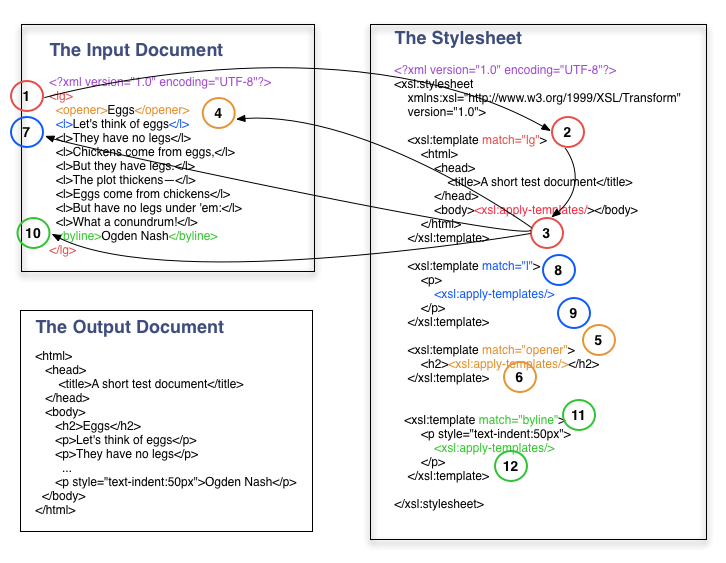Click the '<p>Let's think of eggs</p>' line

(125, 440)
